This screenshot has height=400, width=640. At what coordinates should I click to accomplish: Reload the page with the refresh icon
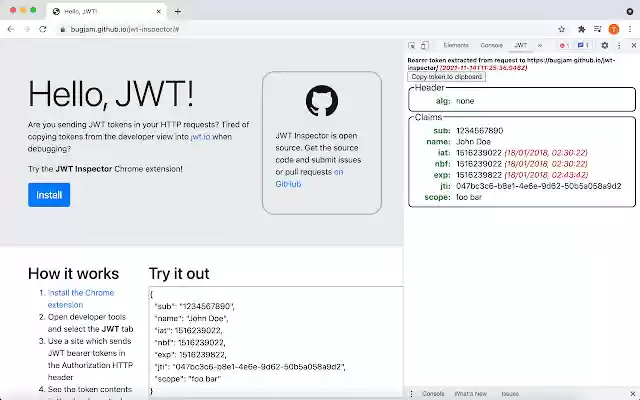click(43, 29)
